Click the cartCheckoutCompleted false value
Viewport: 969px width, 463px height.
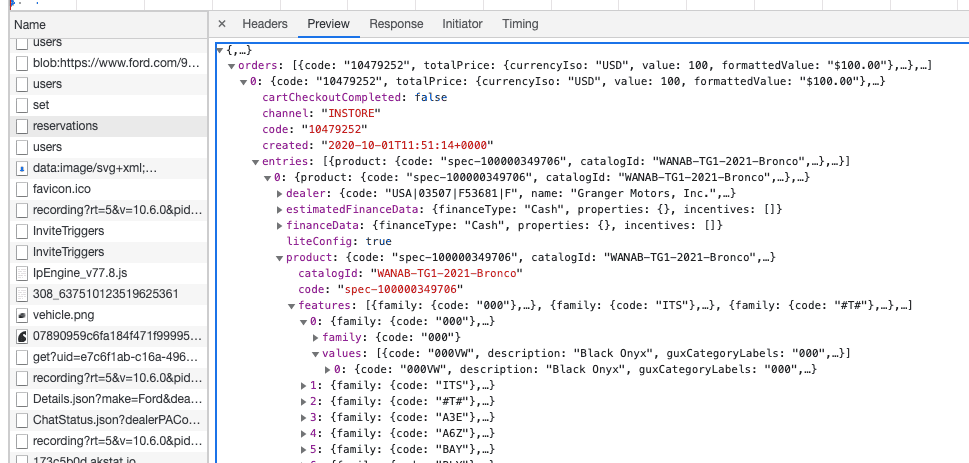(x=431, y=98)
